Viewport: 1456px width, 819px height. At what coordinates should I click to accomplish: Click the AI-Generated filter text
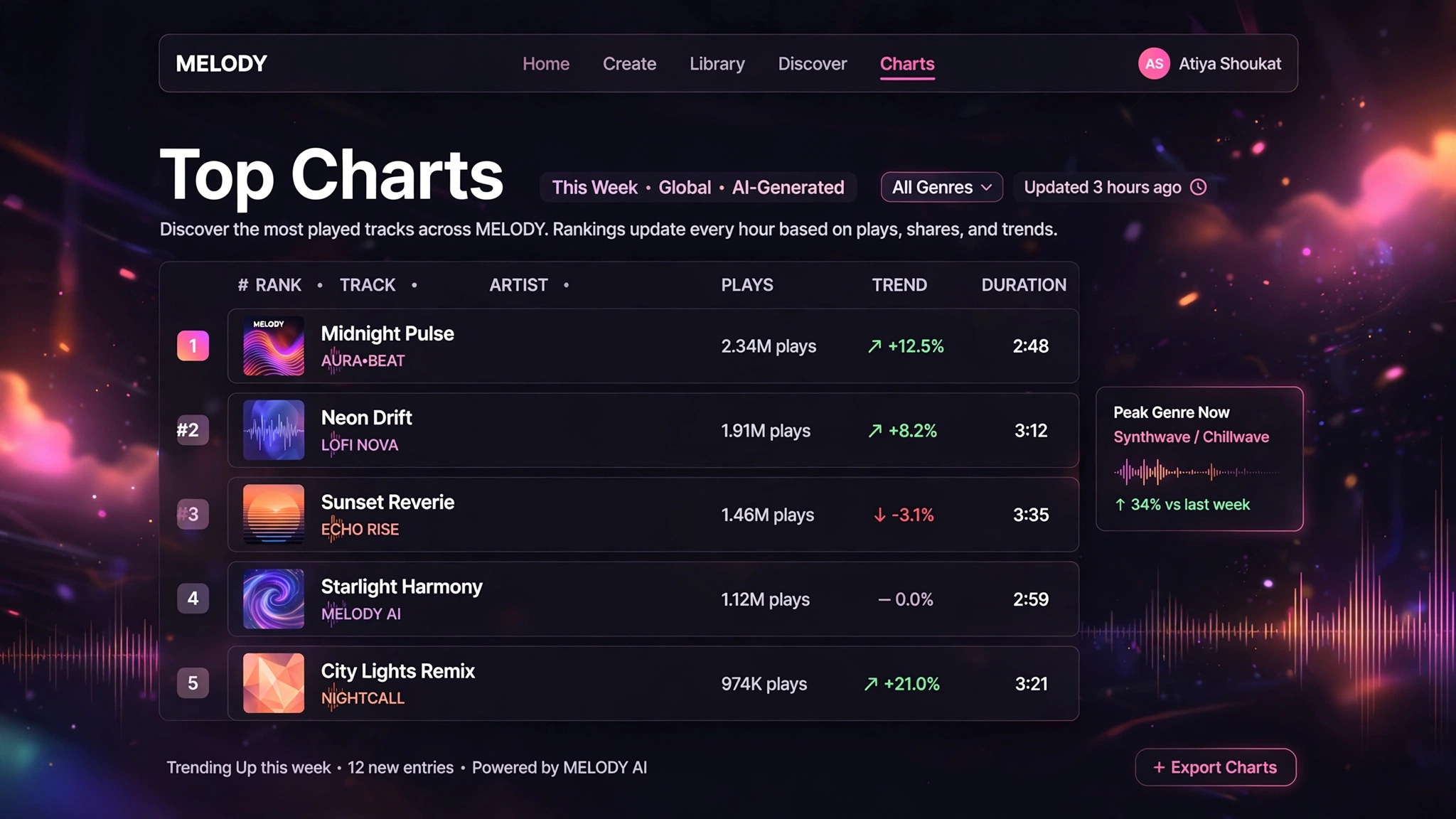tap(788, 187)
